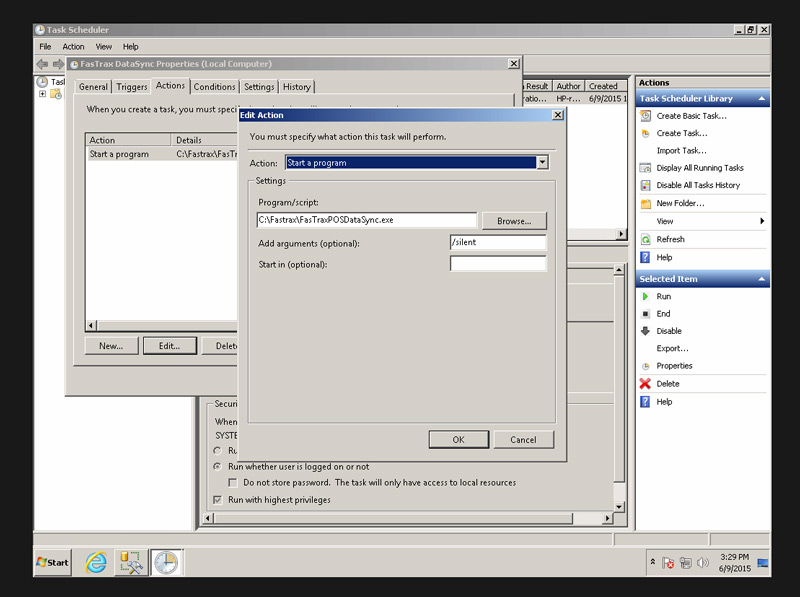
Task: Toggle 'Do not store password' checkbox
Action: [x=233, y=482]
